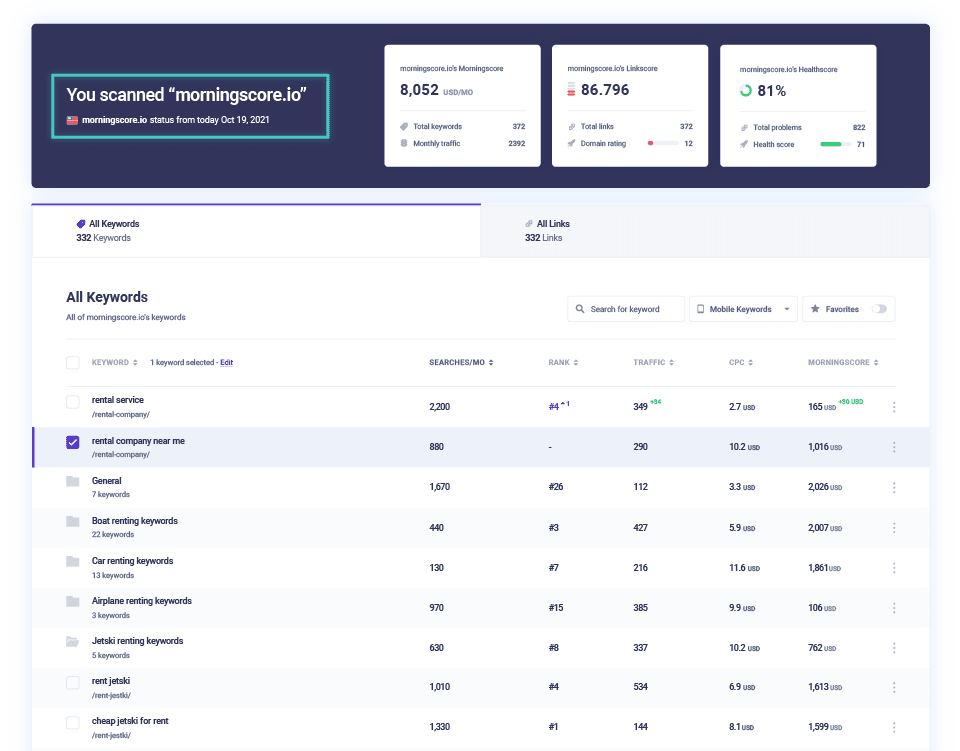Open the three-dot menu for Airplane renting keywords

tap(894, 608)
